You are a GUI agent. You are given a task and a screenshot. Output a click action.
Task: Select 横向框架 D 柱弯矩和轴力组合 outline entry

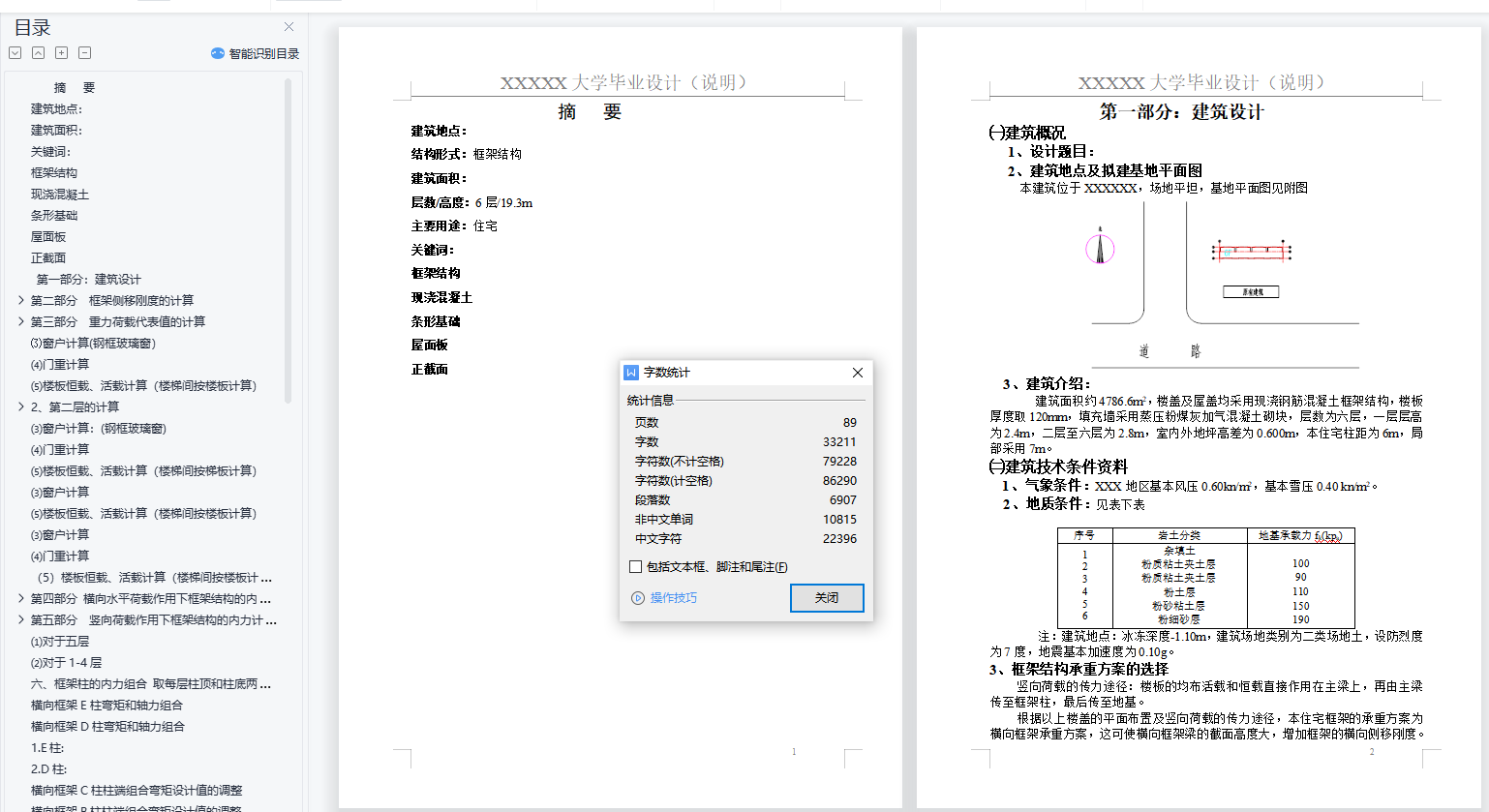point(107,726)
